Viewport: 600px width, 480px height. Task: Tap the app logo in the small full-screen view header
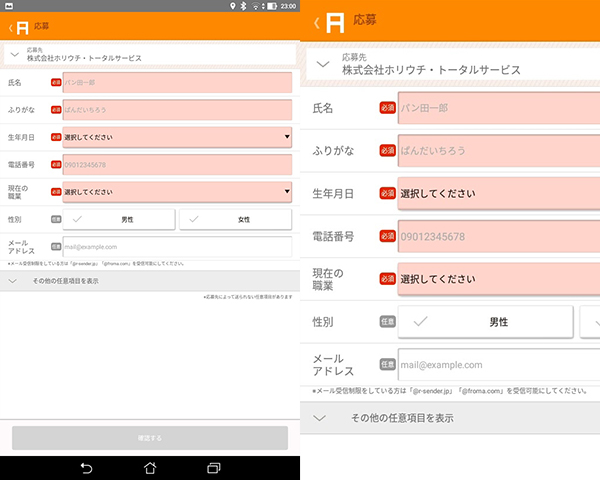[x=22, y=28]
